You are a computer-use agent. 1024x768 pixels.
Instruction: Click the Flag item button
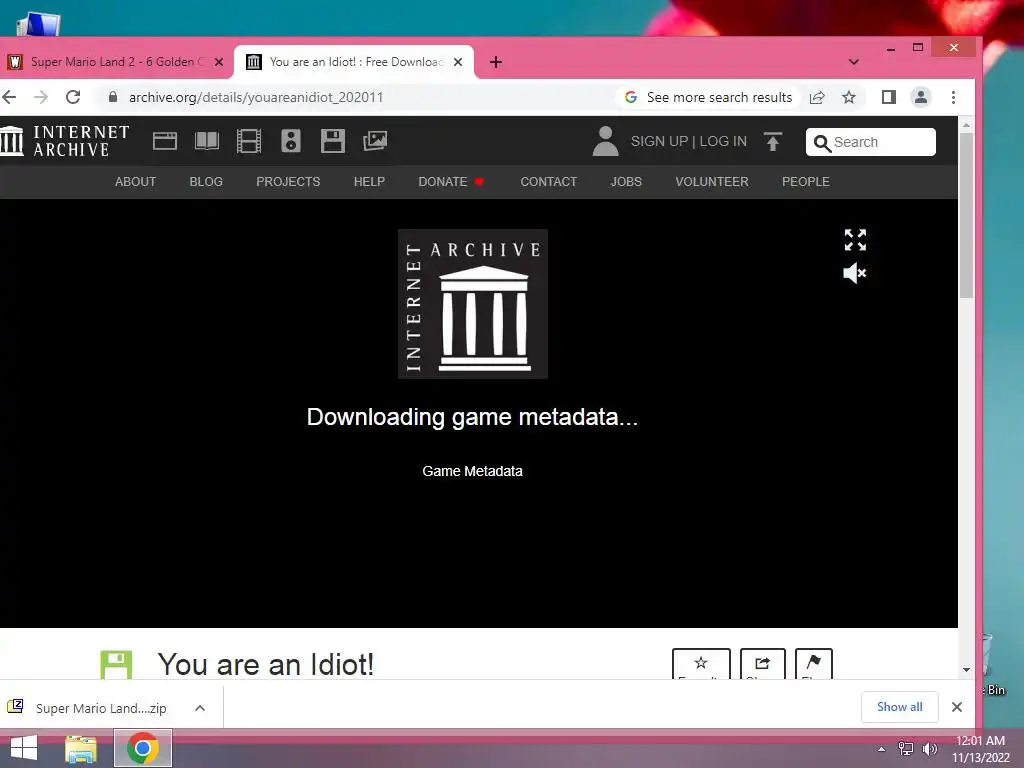coord(814,664)
